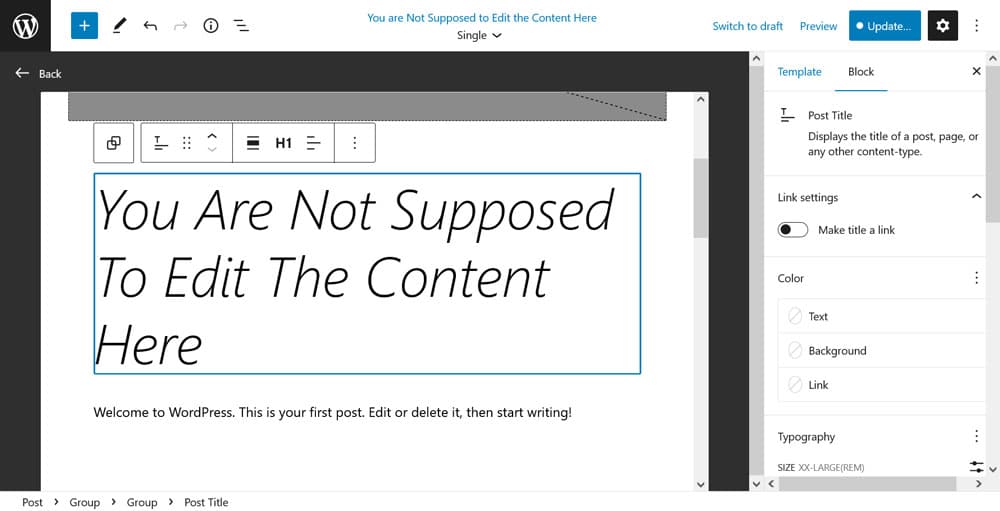
Task: Open the List View icon
Action: click(241, 26)
